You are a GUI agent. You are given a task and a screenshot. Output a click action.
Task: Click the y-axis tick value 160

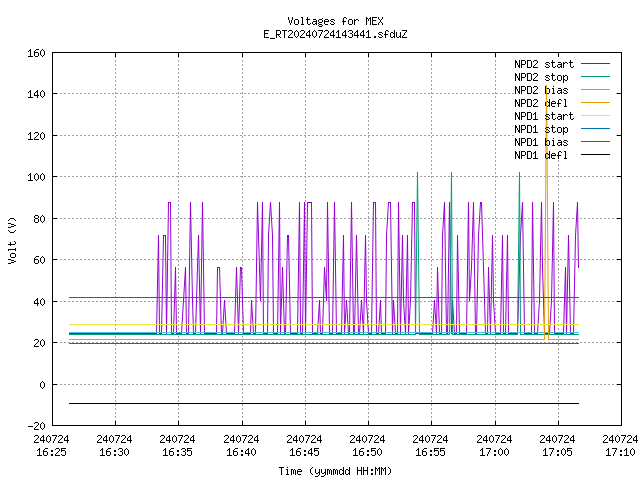(36, 53)
